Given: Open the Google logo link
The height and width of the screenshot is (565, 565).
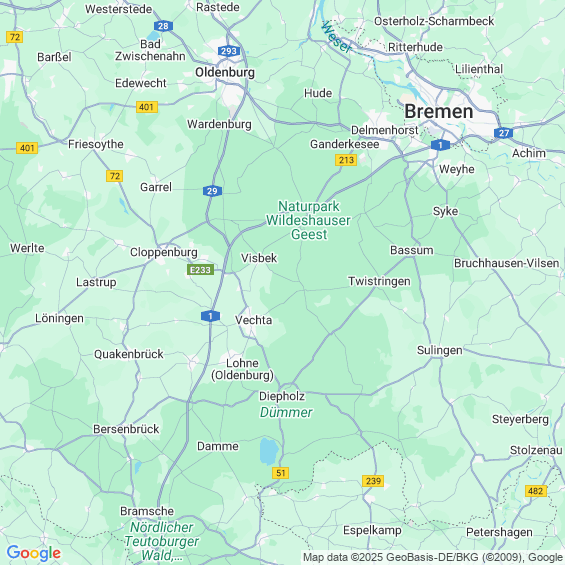Looking at the screenshot, I should tap(34, 553).
